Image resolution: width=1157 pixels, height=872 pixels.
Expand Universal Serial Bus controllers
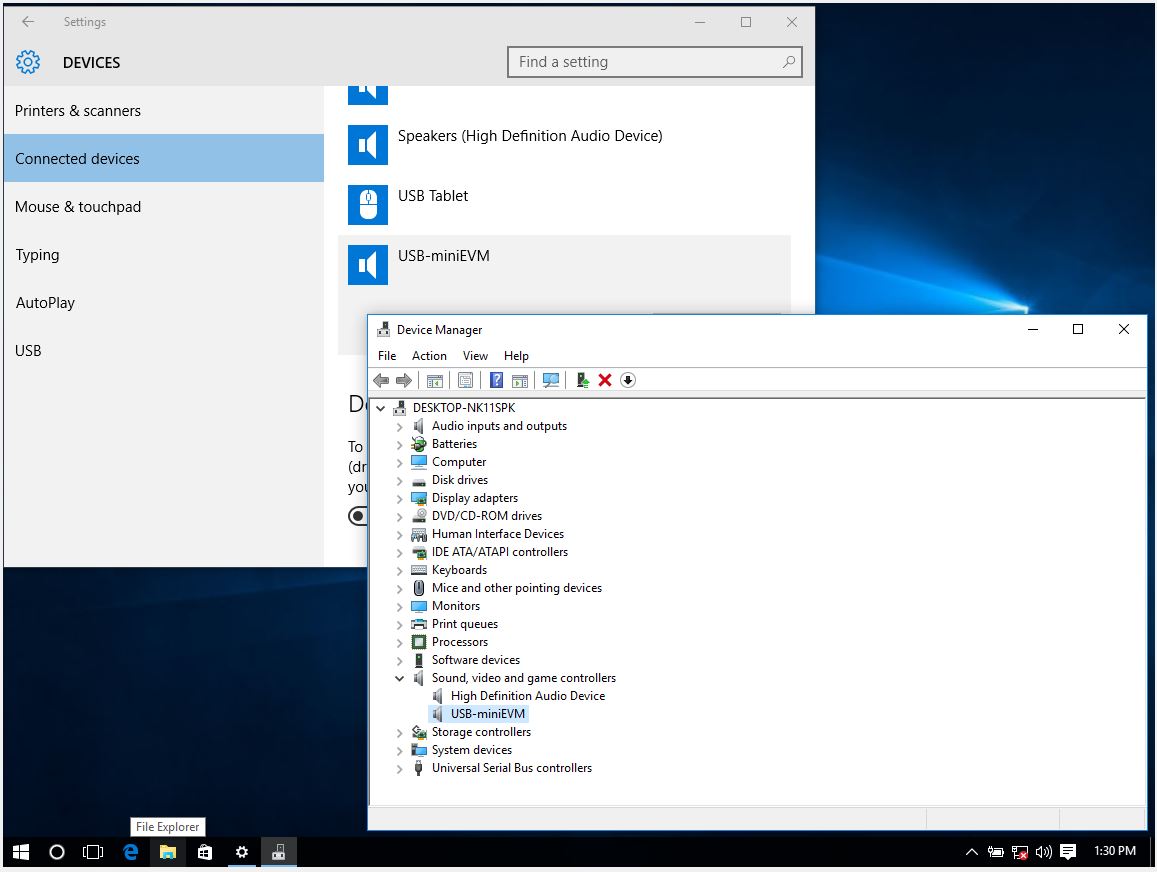coord(400,768)
